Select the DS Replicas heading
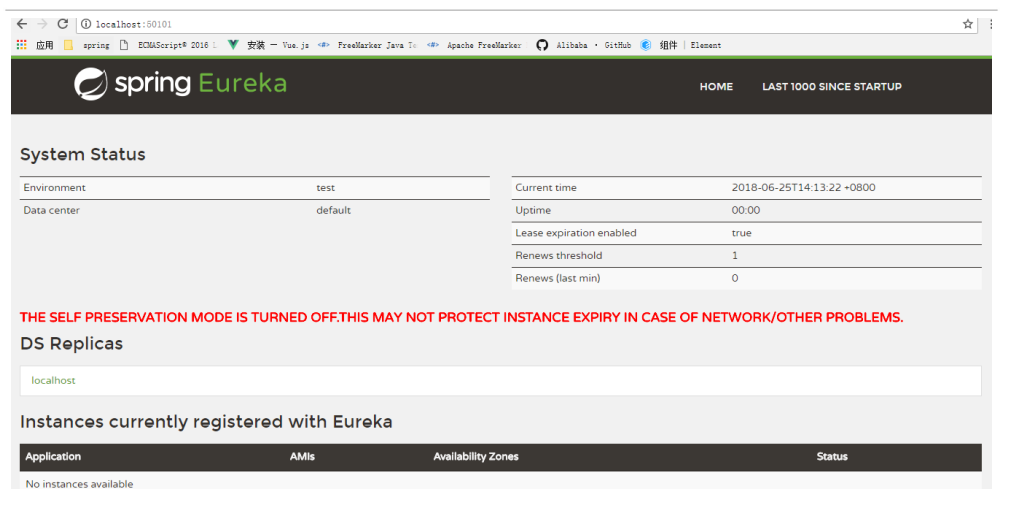 pyautogui.click(x=71, y=344)
